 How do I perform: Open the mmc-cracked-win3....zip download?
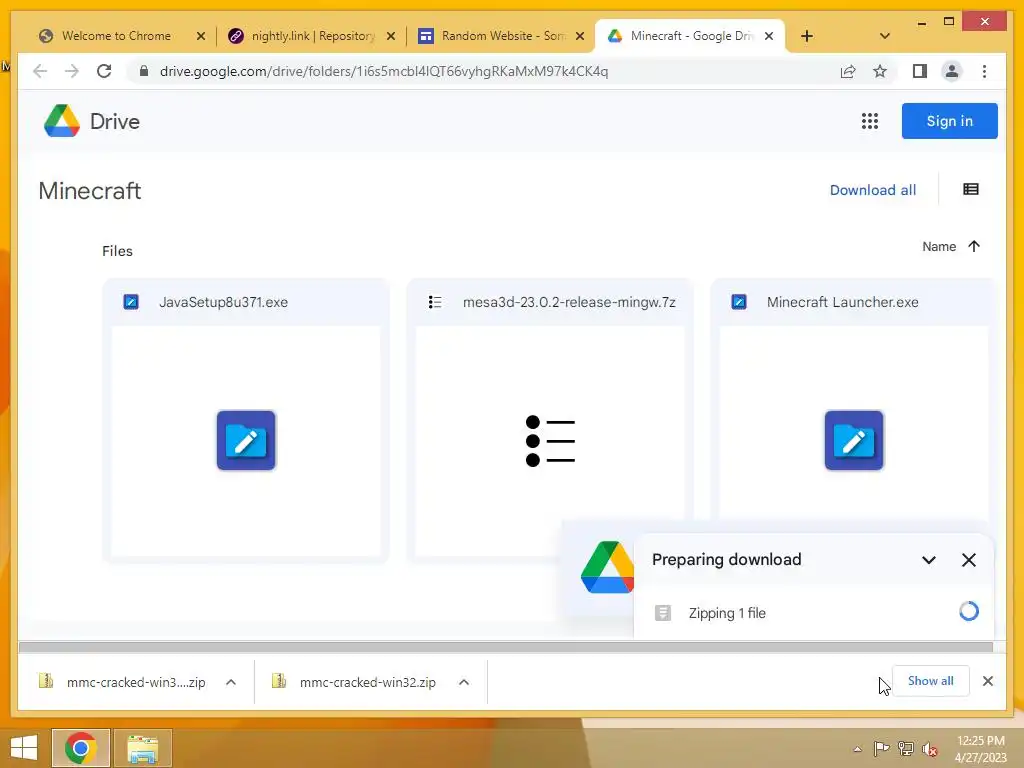(134, 682)
